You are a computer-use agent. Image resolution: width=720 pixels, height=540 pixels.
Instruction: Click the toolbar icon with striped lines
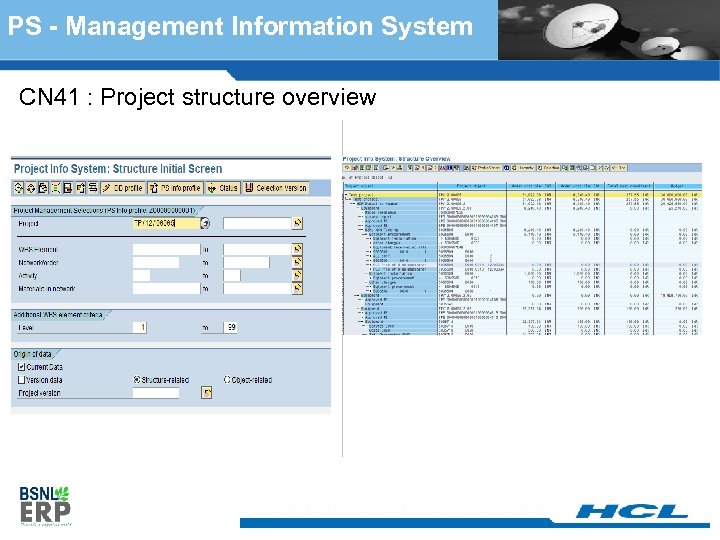point(93,187)
